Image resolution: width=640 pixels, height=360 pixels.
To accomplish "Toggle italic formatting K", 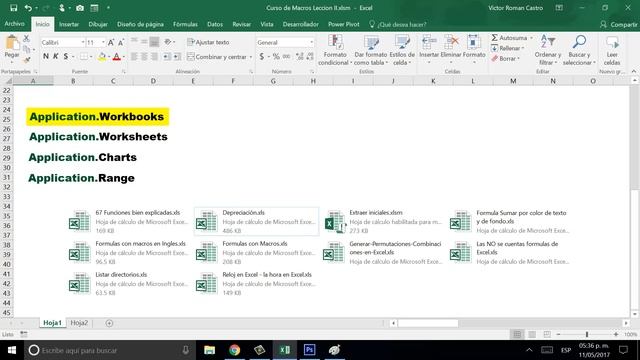I will coord(56,56).
